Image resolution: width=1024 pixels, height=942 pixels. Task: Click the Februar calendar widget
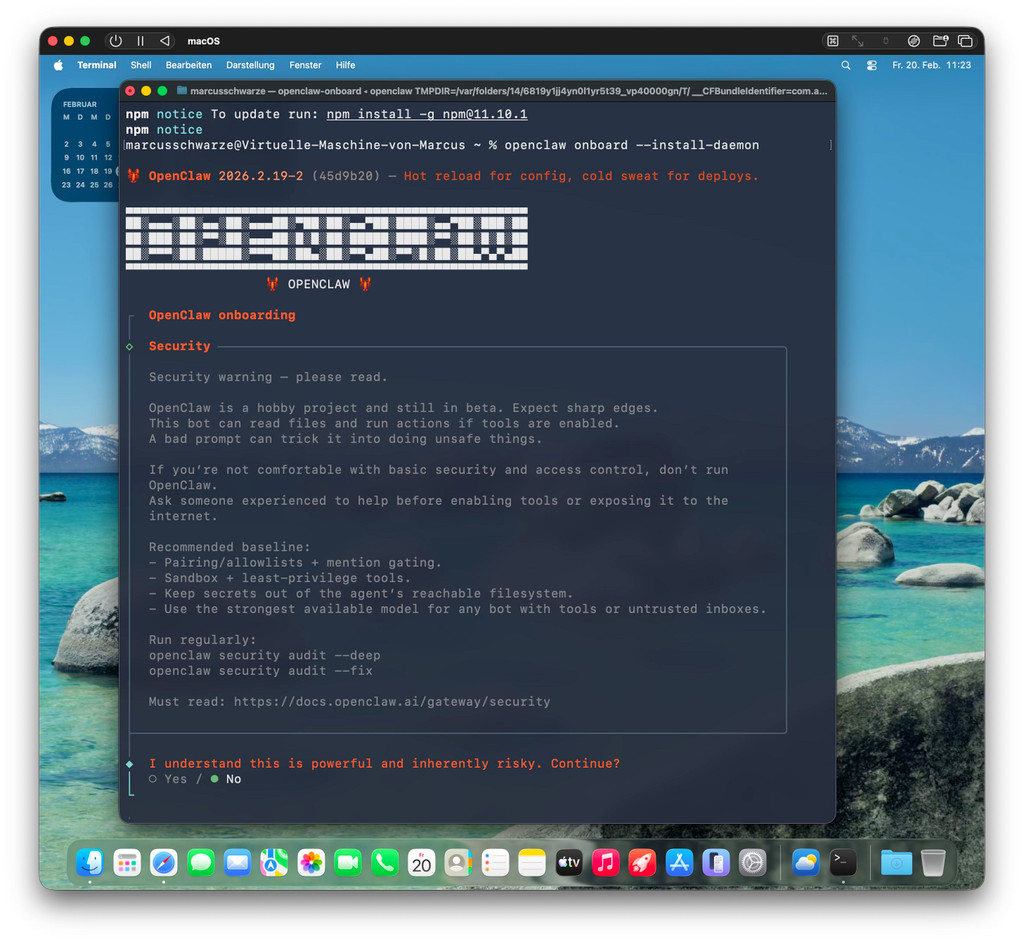click(88, 145)
